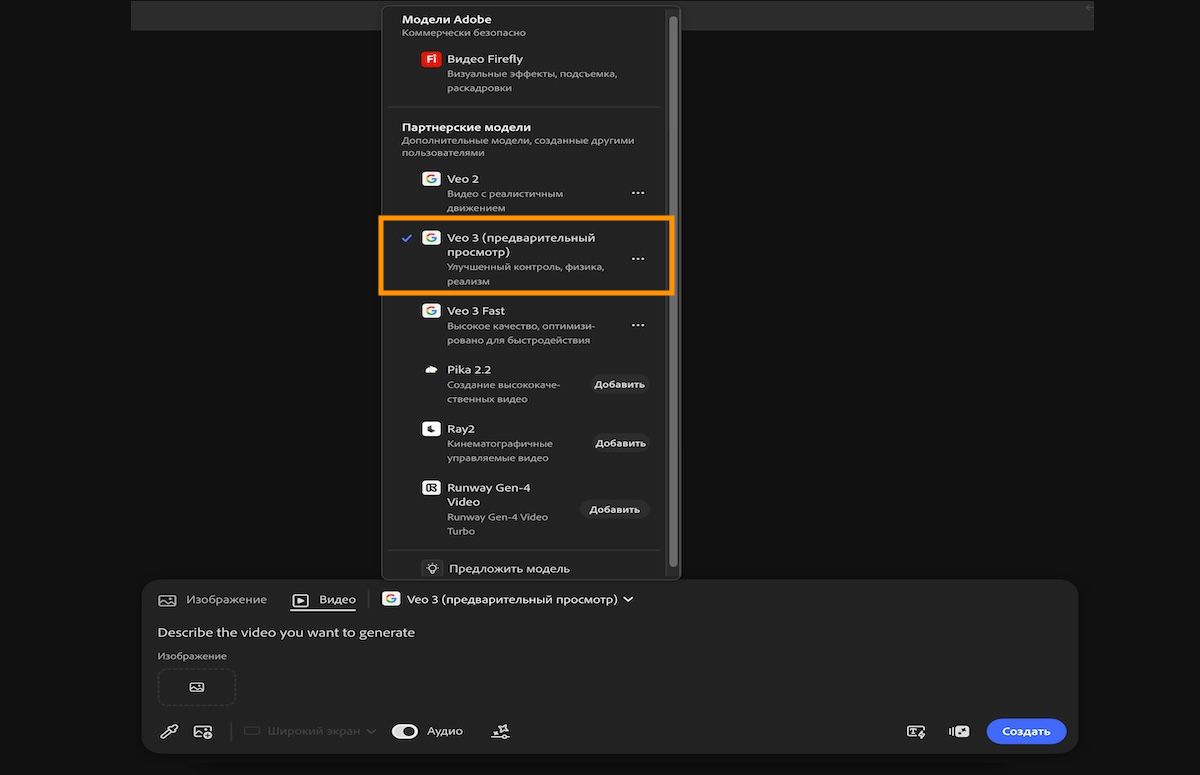Open the generation settings sliders icon
This screenshot has height=775, width=1200.
point(502,732)
